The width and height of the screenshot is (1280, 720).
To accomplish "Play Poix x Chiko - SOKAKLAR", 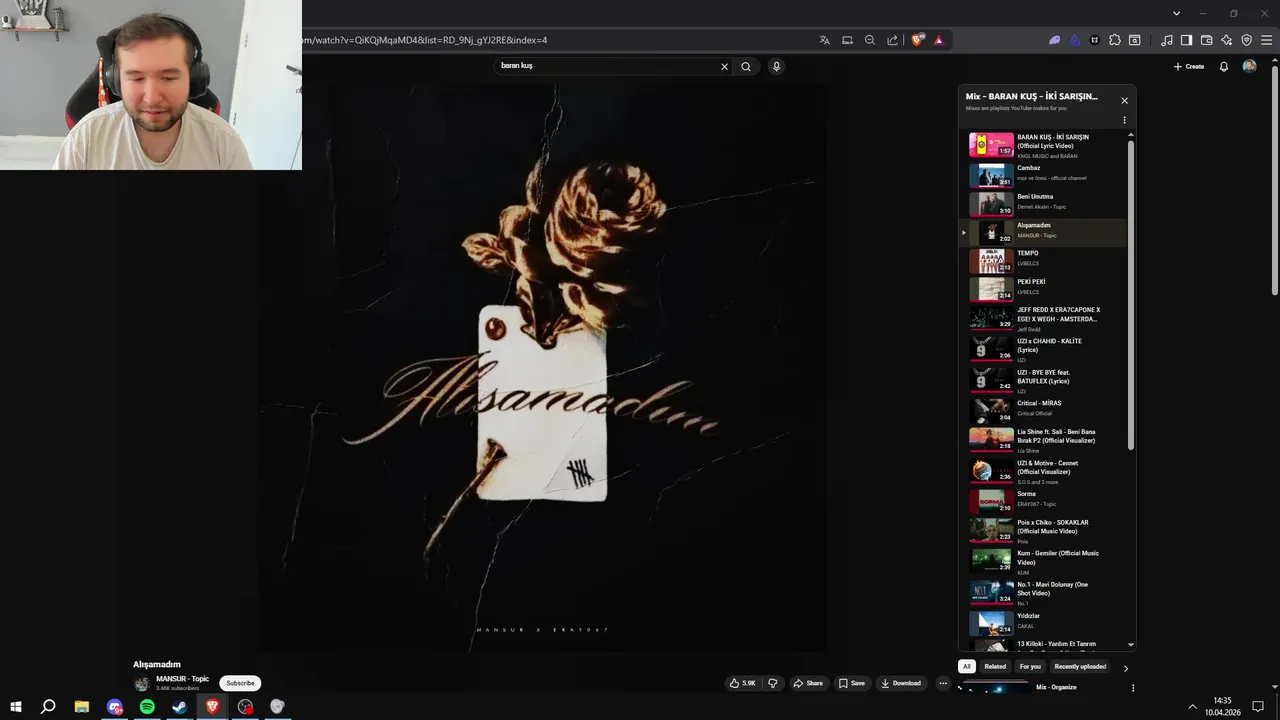I will (x=1043, y=531).
